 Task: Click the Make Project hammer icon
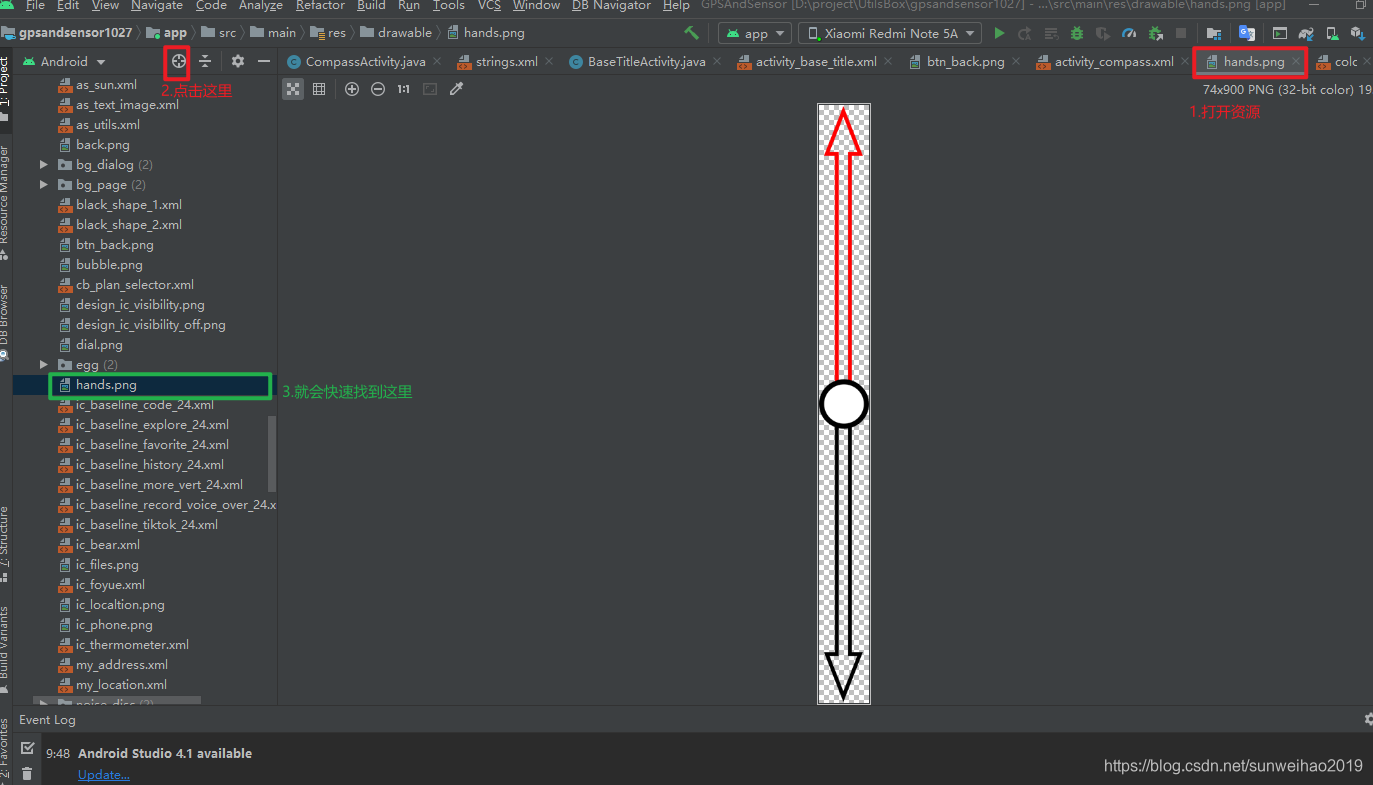[691, 33]
